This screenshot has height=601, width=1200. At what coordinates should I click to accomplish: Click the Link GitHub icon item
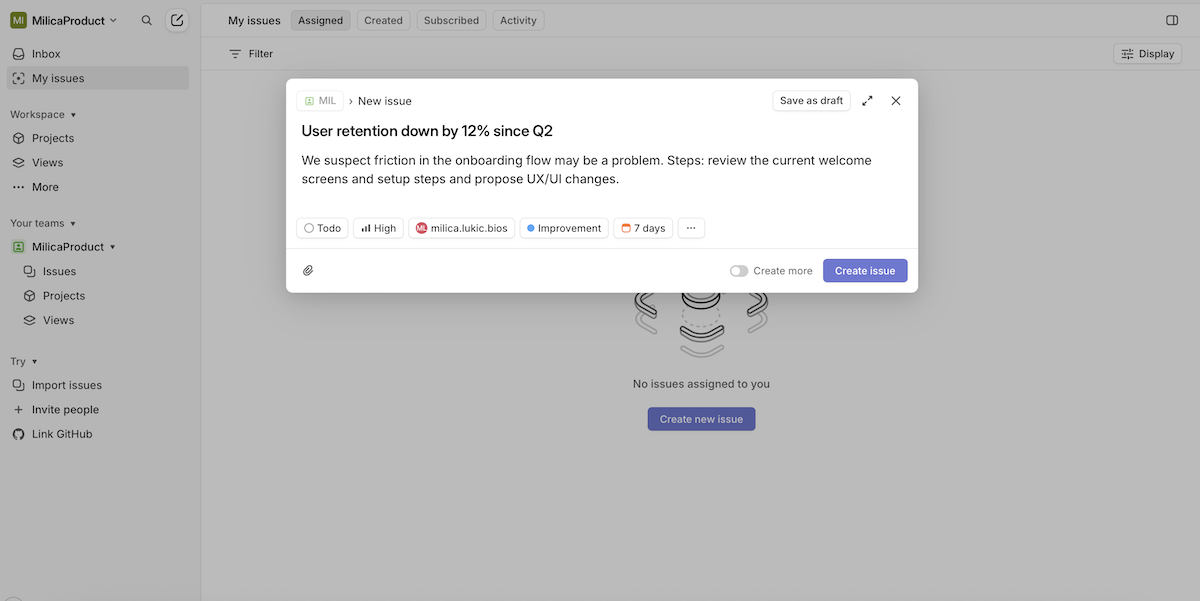click(62, 434)
